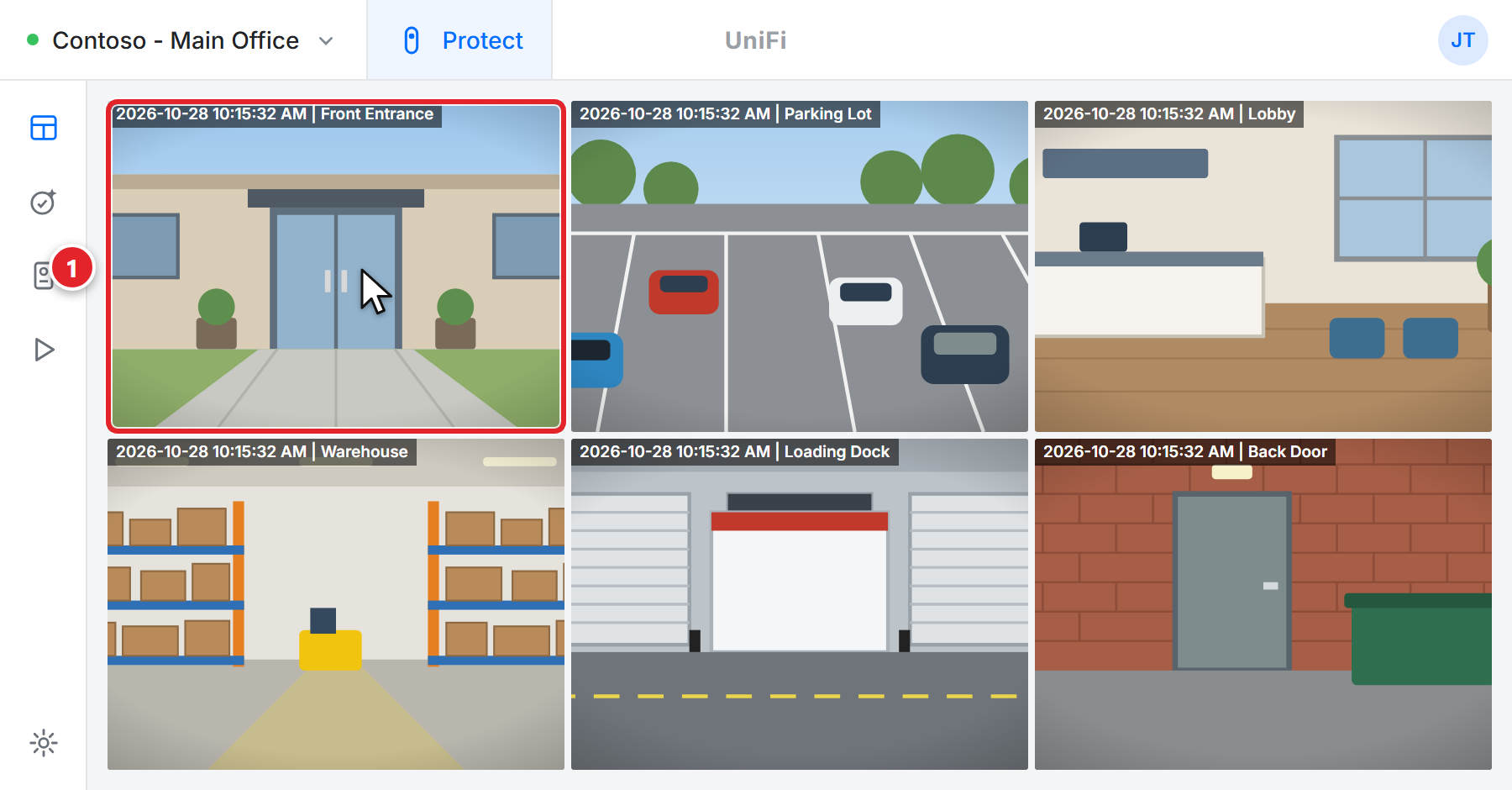The height and width of the screenshot is (790, 1512).
Task: Click the Loading Dock timestamp label
Action: tap(734, 452)
